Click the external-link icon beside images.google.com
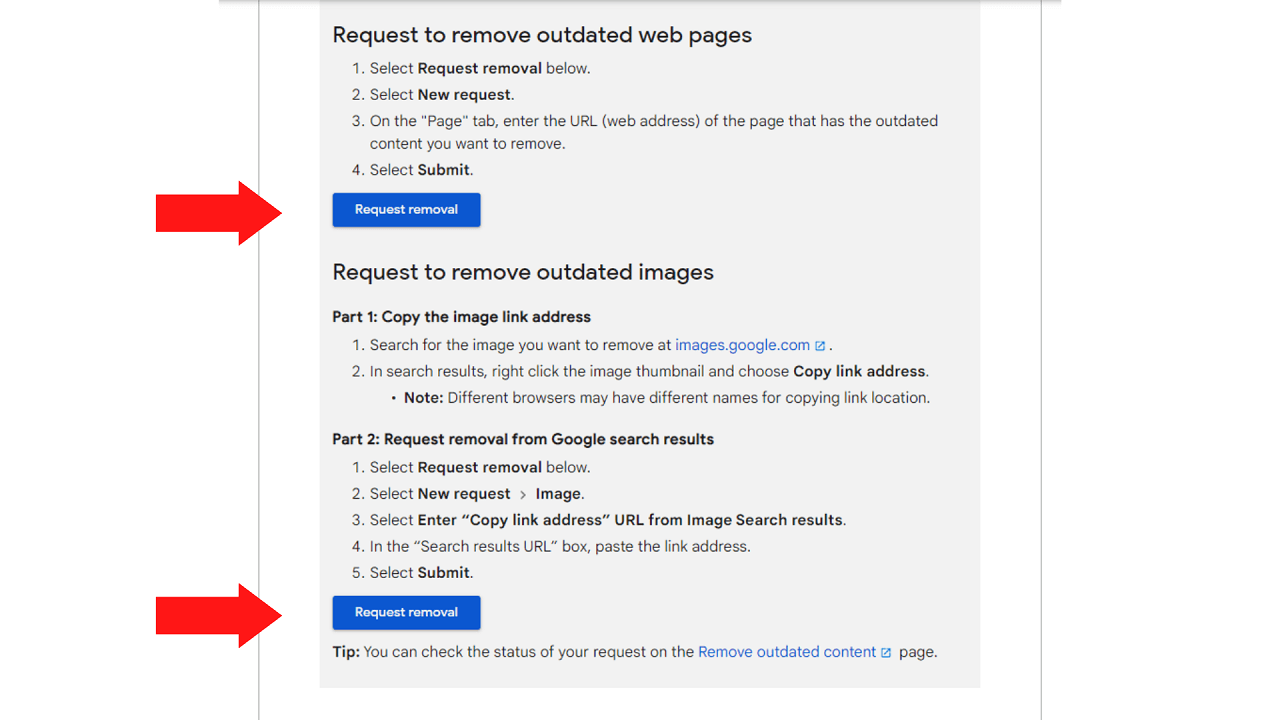The image size is (1280, 720). pyautogui.click(x=821, y=345)
